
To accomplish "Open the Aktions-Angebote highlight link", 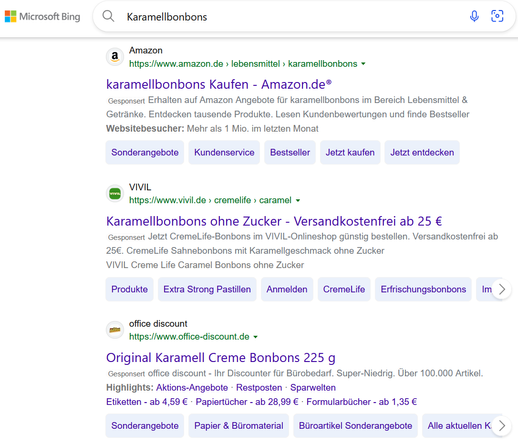I will 192,388.
